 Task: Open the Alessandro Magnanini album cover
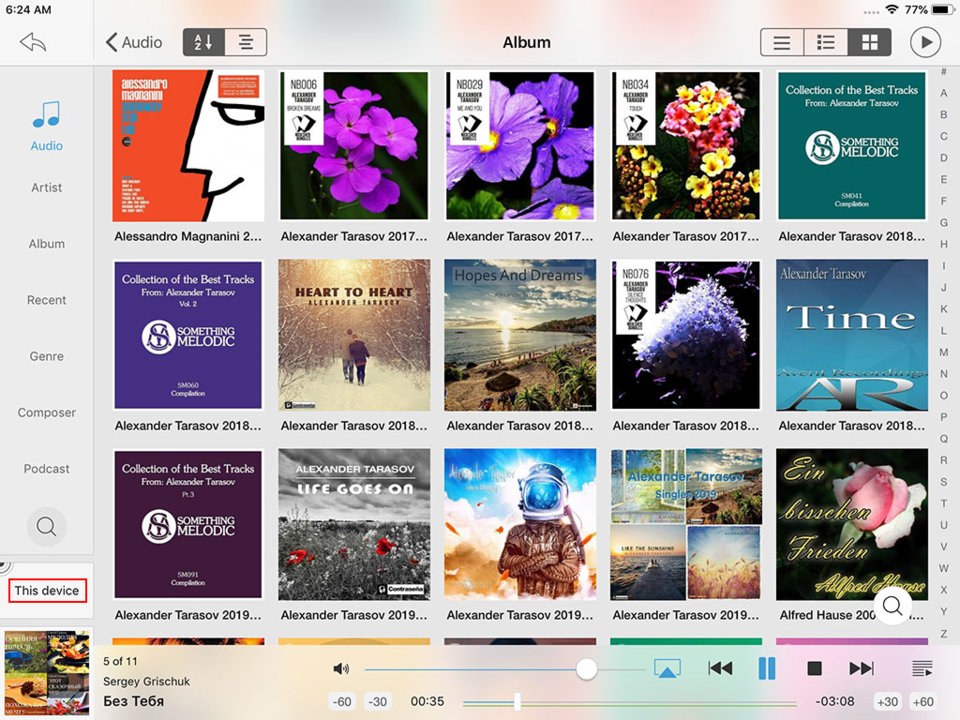pos(189,146)
